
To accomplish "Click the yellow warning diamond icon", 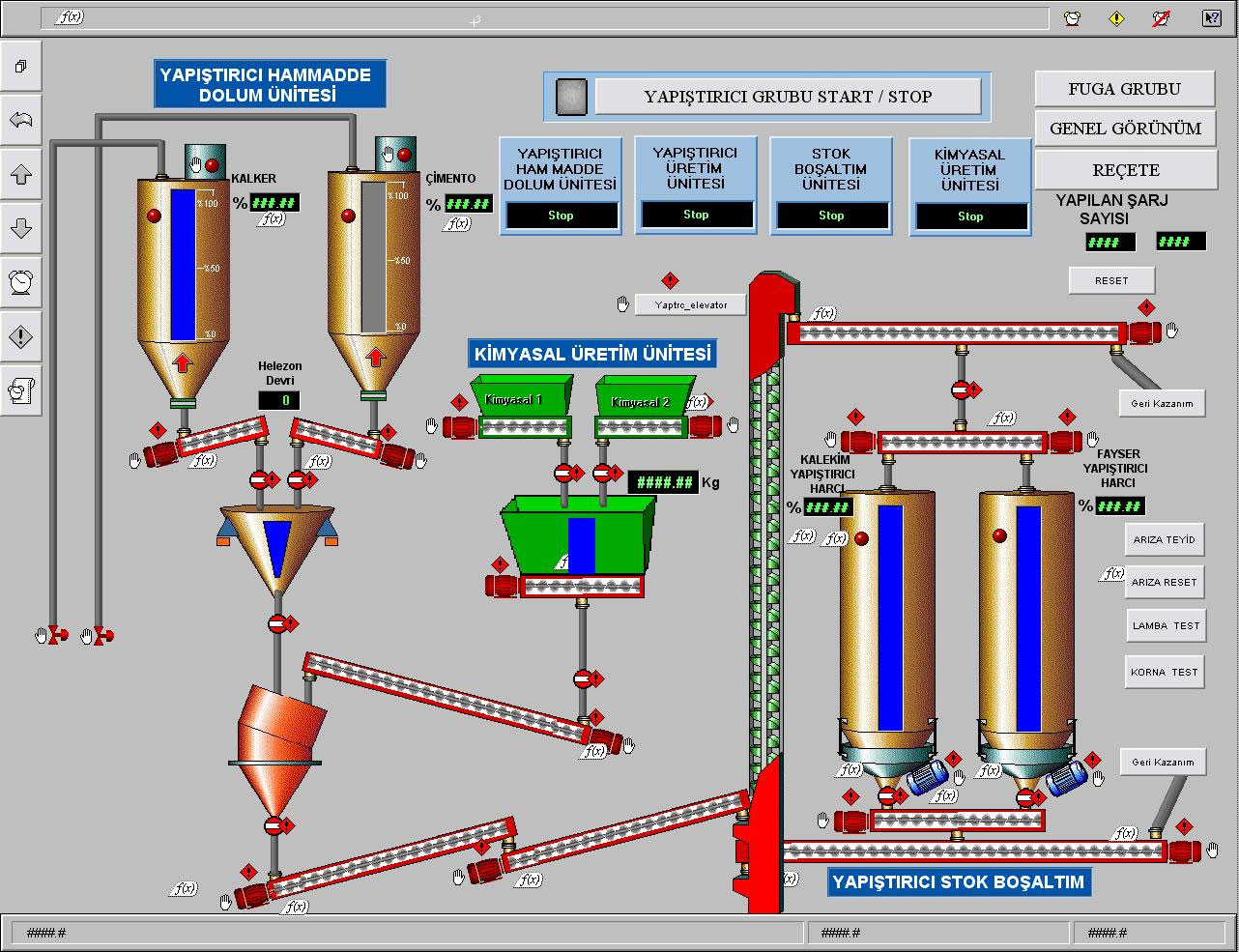I will click(1117, 18).
